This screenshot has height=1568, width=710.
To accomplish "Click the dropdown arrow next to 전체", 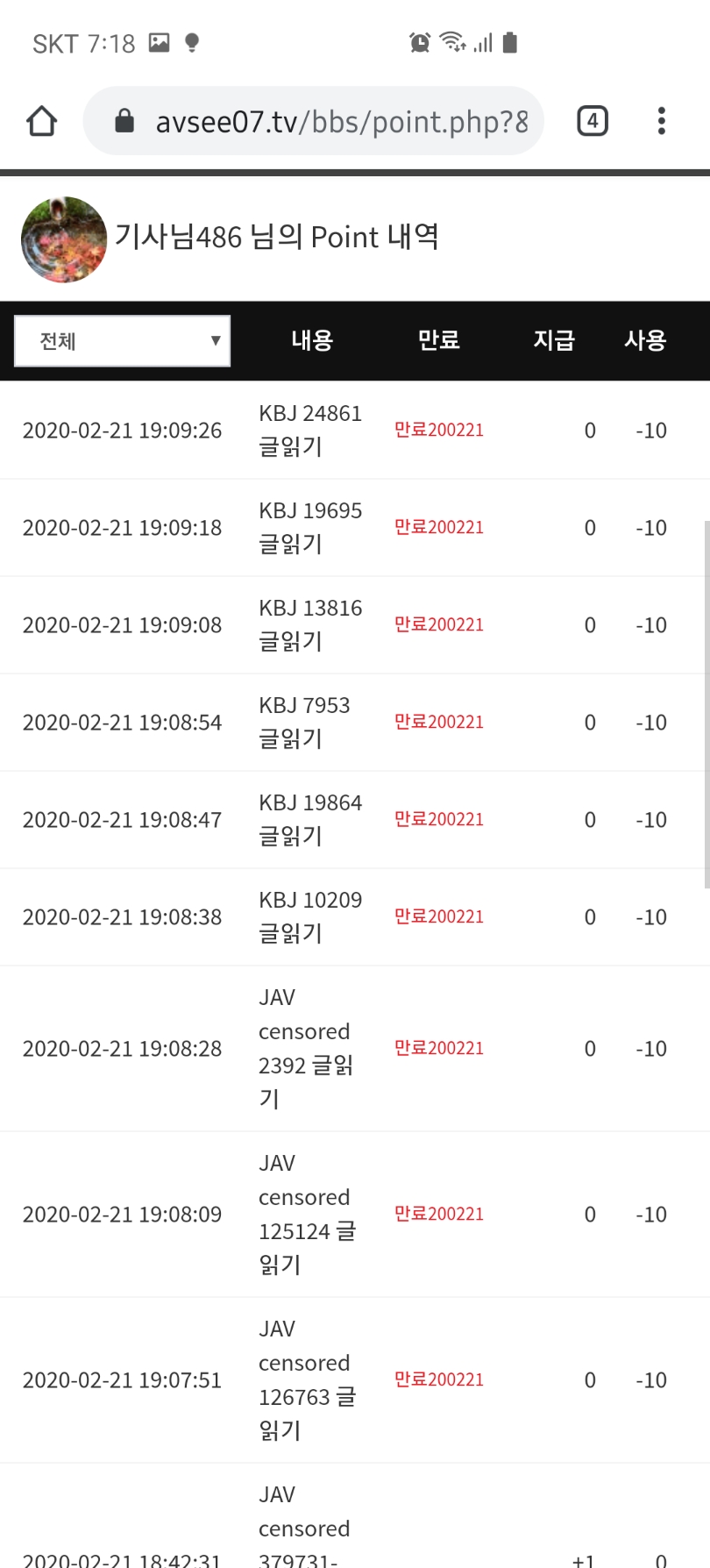I will coord(216,340).
